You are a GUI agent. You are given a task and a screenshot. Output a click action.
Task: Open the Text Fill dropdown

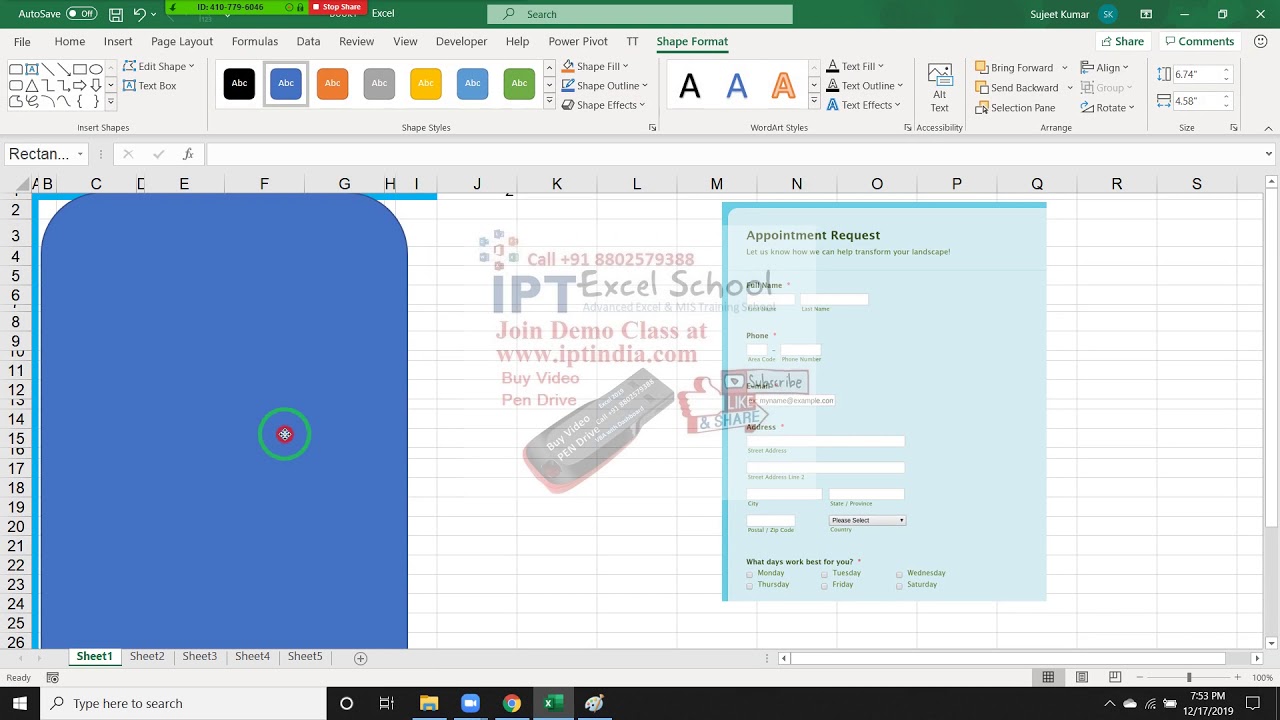click(x=855, y=66)
